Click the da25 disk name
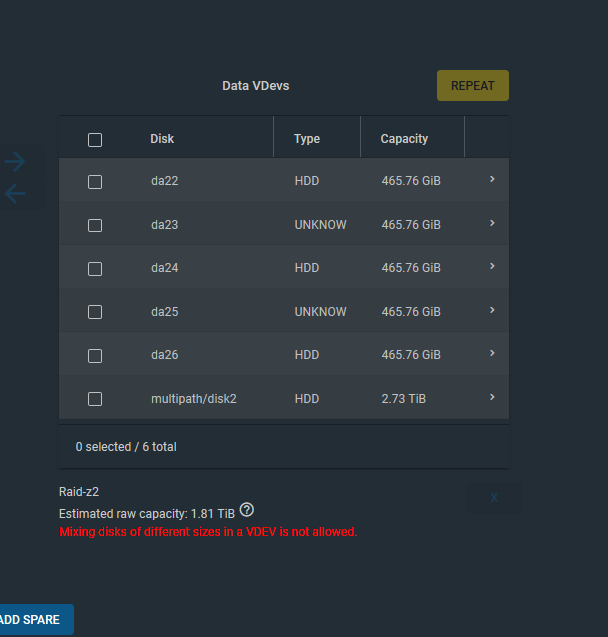The image size is (608, 637). pos(164,311)
